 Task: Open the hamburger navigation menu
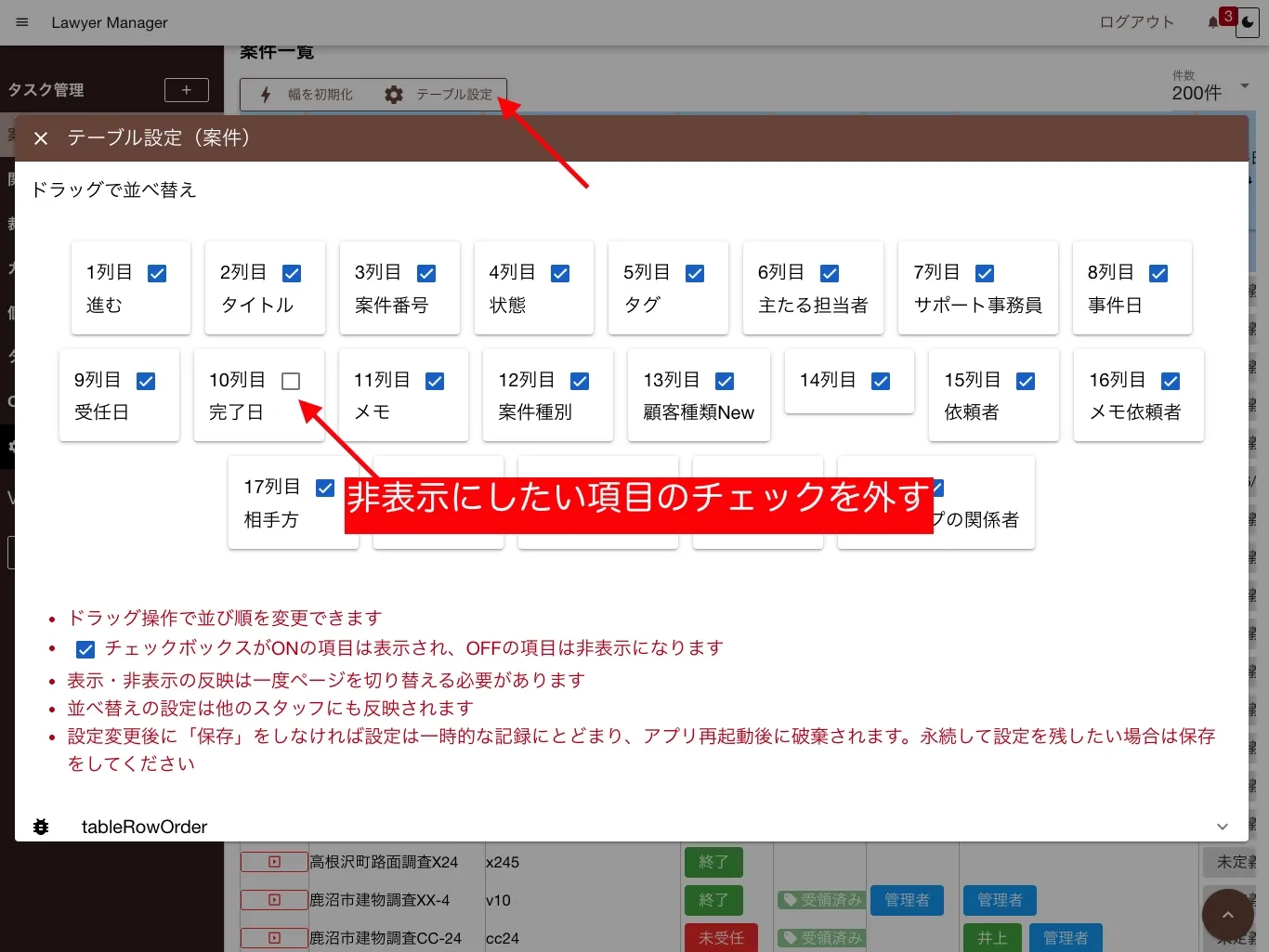22,22
